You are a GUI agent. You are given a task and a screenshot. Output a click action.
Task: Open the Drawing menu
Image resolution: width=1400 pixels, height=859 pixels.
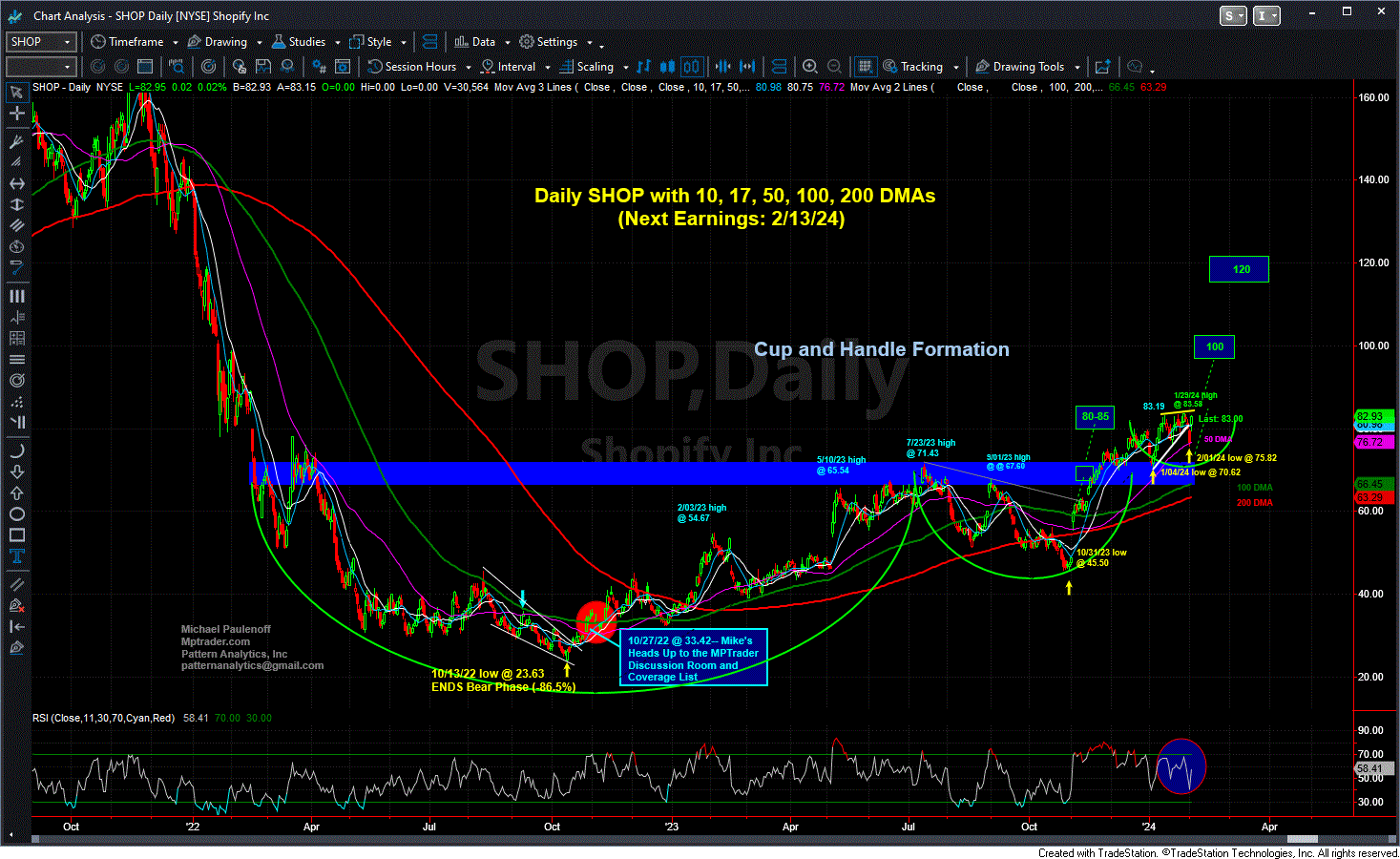click(x=219, y=42)
